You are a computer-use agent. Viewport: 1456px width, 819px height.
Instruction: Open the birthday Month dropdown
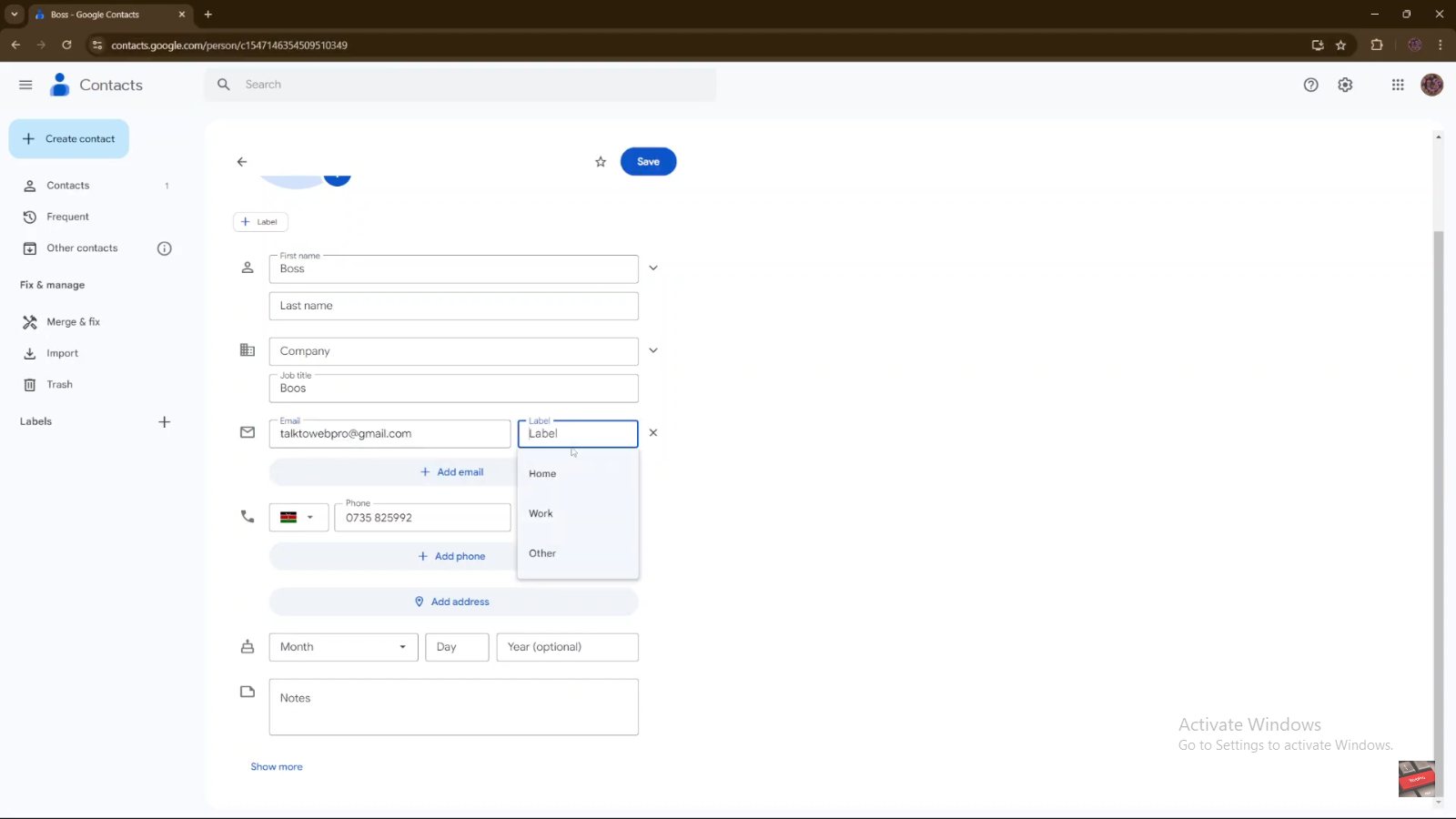pos(343,647)
